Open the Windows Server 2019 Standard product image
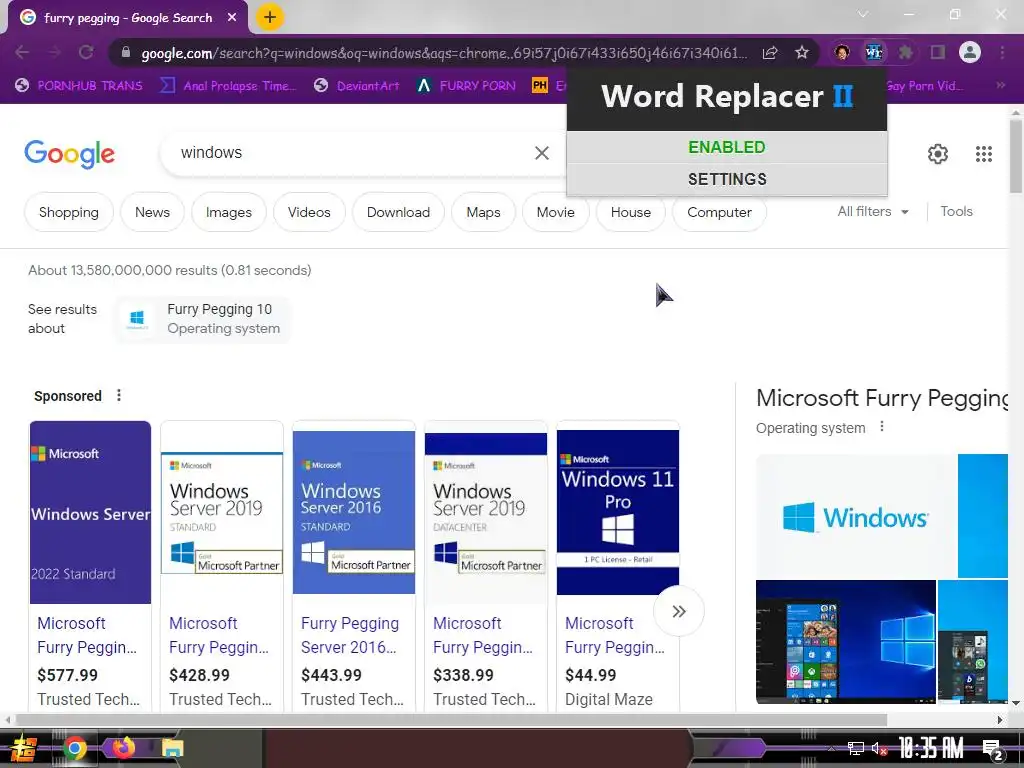The width and height of the screenshot is (1024, 768). 222,512
